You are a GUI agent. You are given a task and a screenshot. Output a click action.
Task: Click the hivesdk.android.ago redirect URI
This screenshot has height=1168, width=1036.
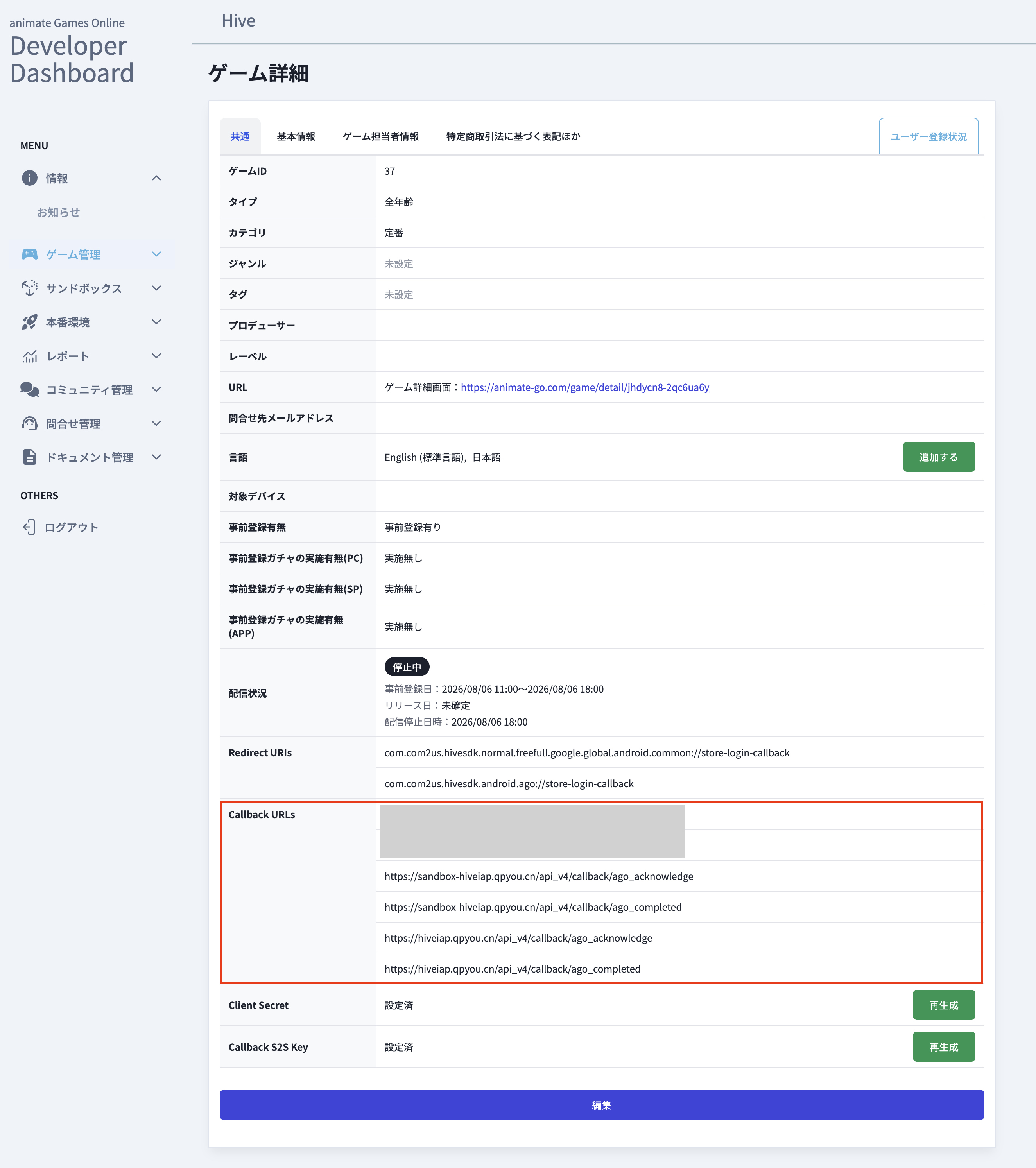pos(509,783)
